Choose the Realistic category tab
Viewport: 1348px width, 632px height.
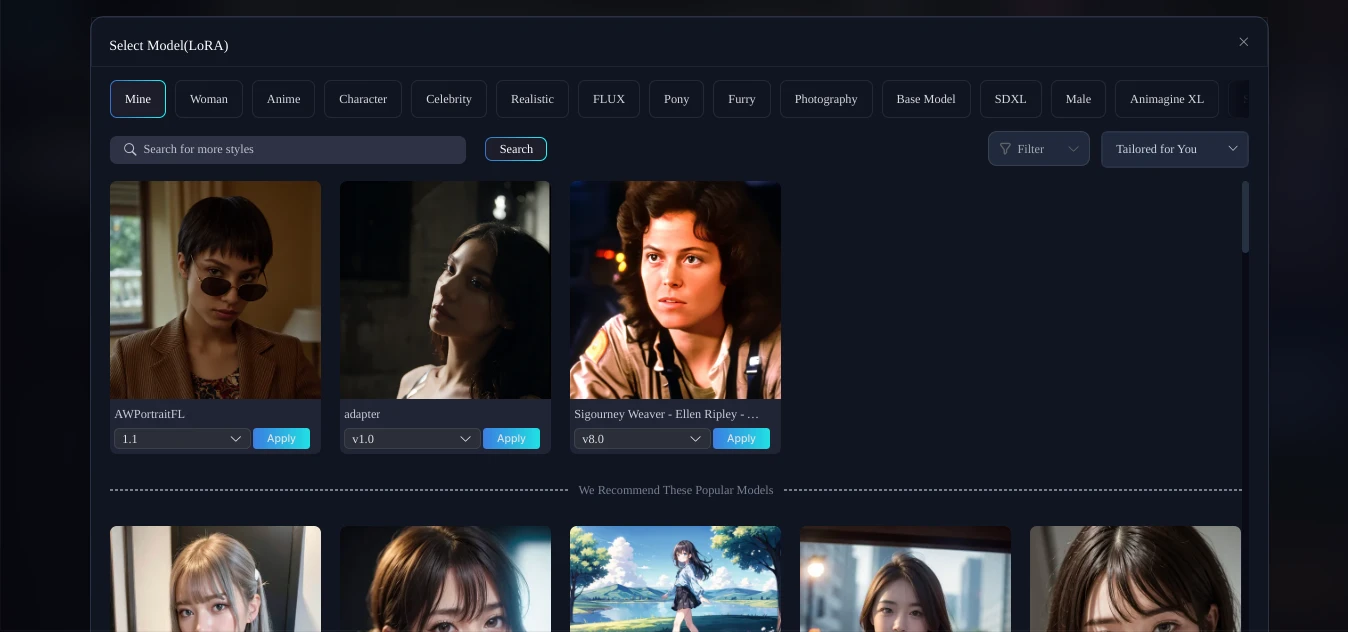pyautogui.click(x=532, y=99)
